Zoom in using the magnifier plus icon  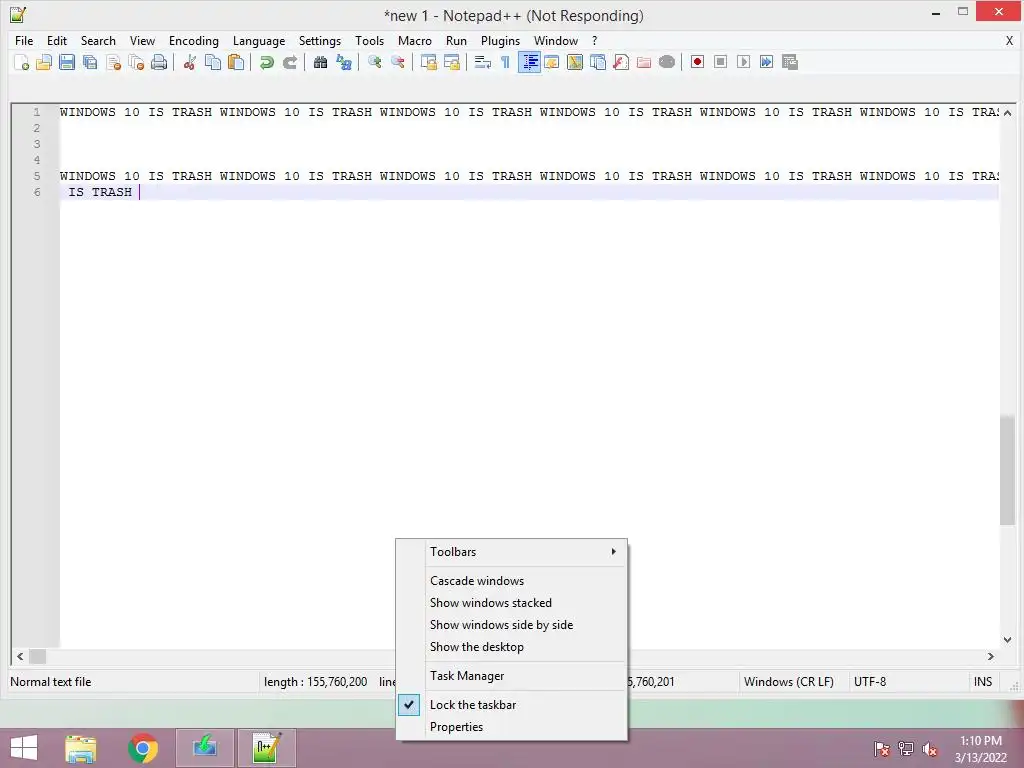374,62
